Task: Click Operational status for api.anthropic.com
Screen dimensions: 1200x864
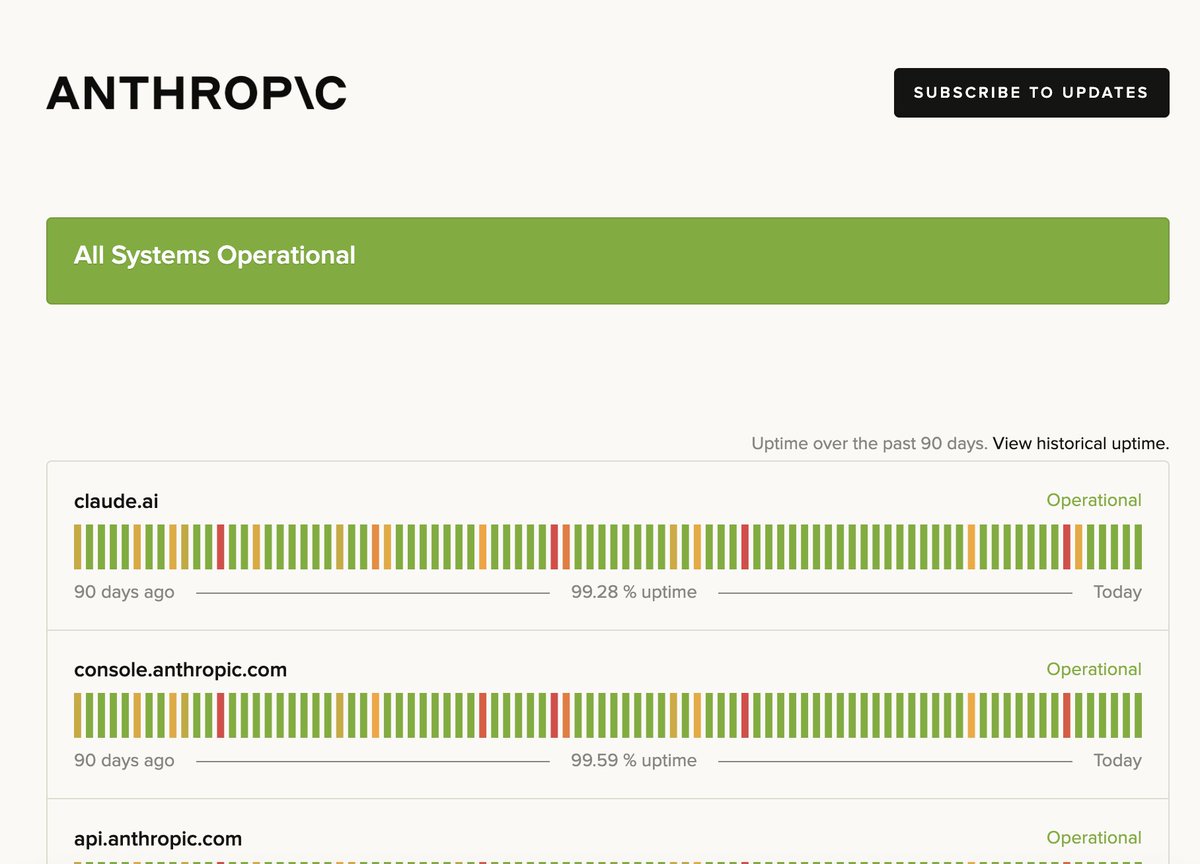Action: click(x=1094, y=838)
